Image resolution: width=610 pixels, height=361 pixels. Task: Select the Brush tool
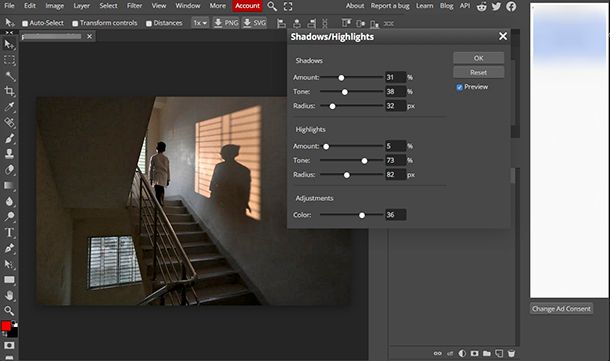coord(9,138)
